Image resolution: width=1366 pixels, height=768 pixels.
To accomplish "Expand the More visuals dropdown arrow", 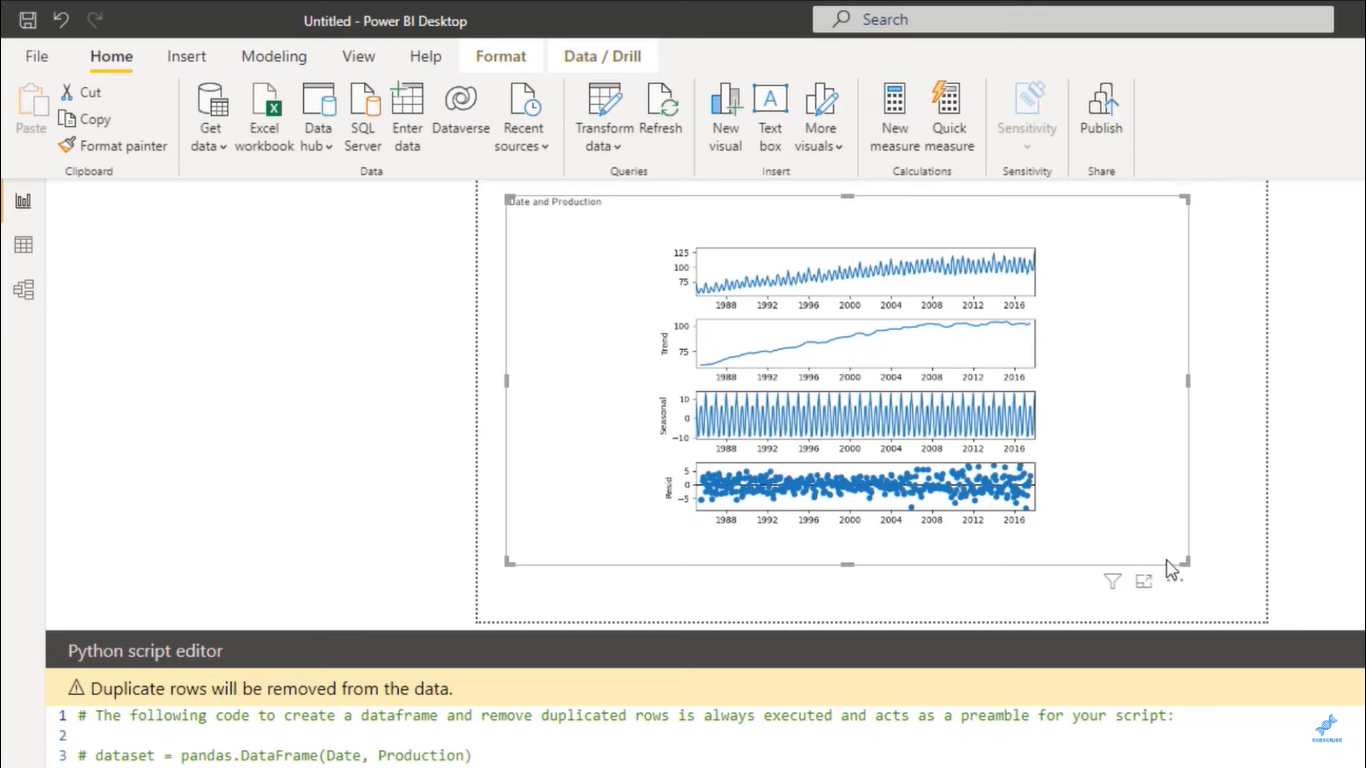I will (x=839, y=147).
